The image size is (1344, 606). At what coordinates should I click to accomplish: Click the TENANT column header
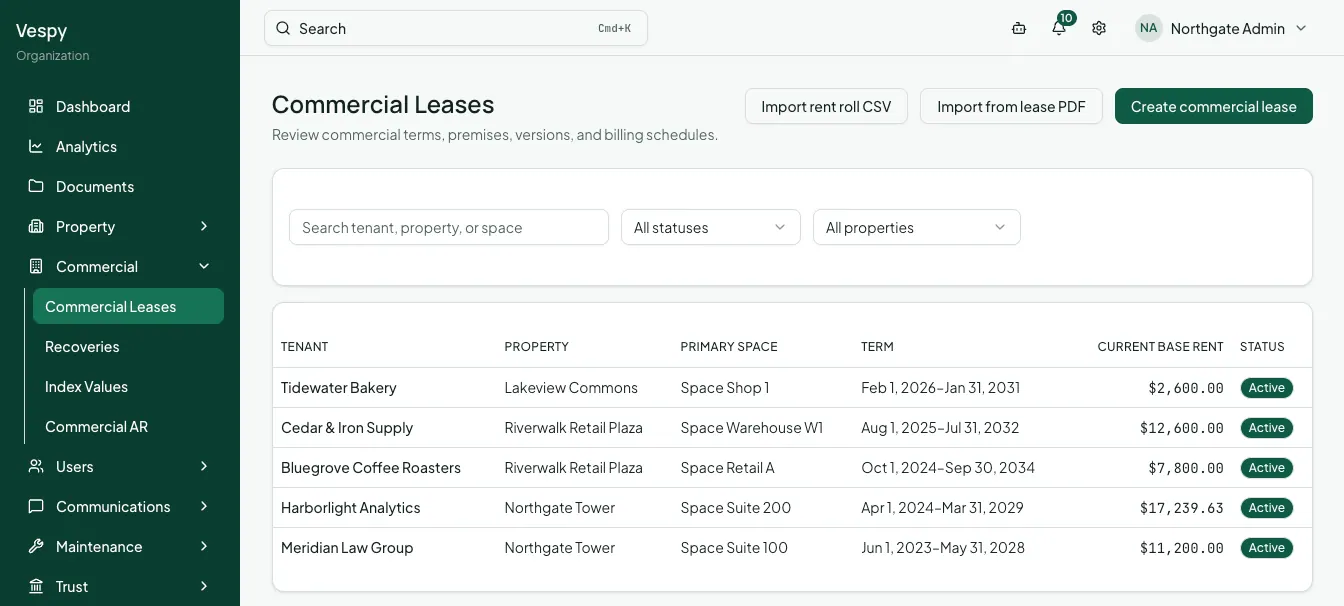(x=305, y=346)
